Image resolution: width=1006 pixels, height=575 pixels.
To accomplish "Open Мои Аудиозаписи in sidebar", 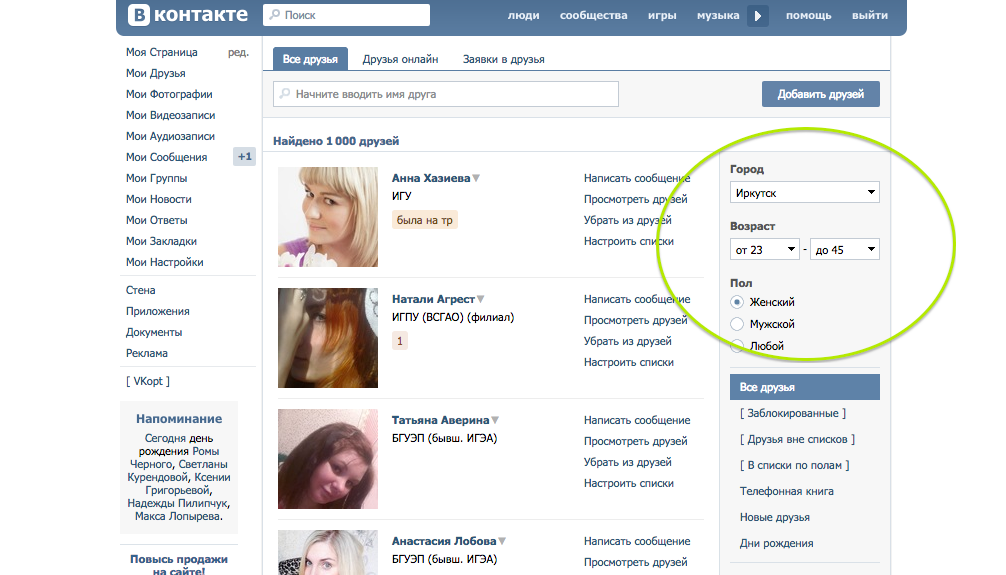I will 171,136.
